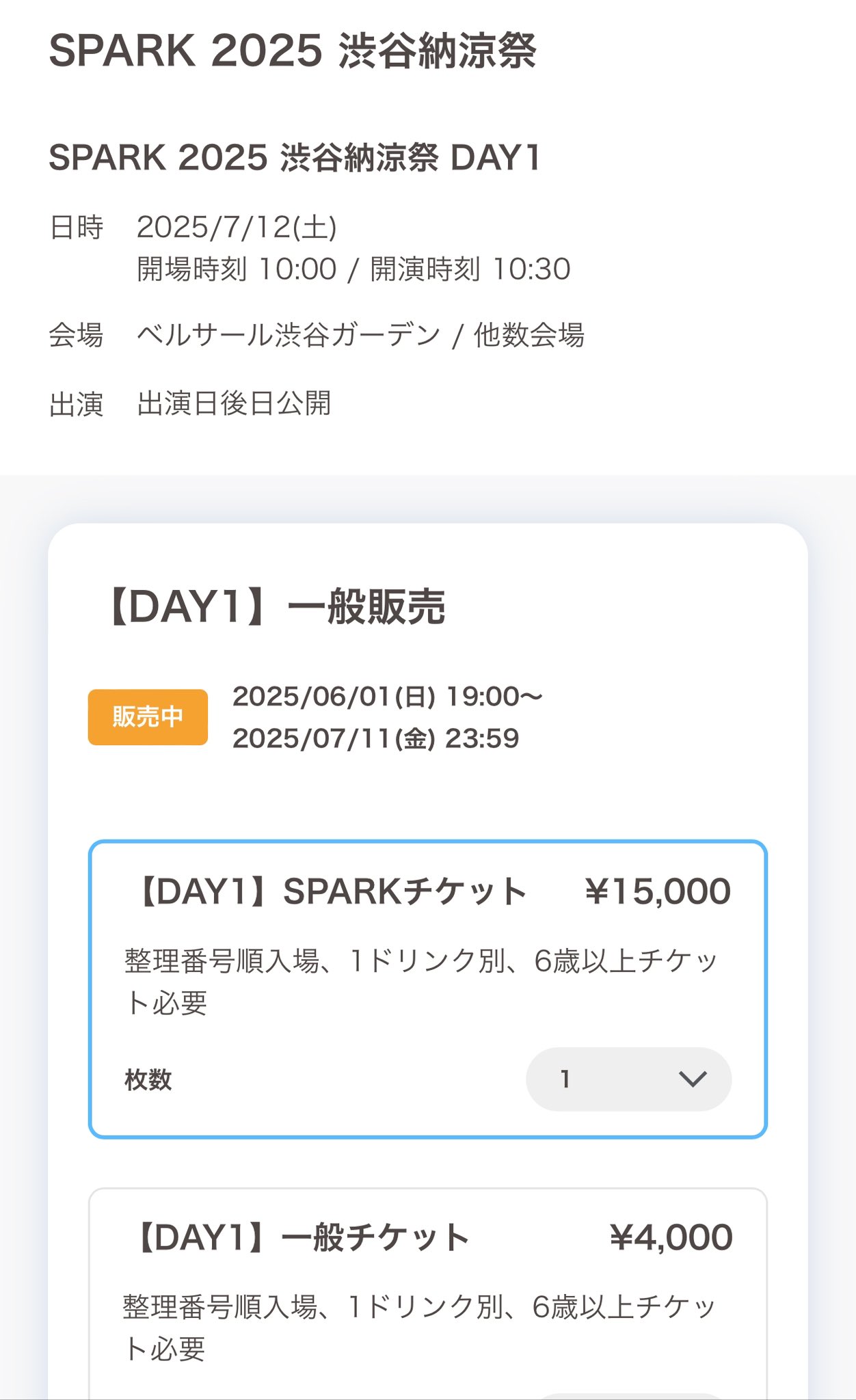Open the SPARKチケット quantity dropdown

[628, 1079]
